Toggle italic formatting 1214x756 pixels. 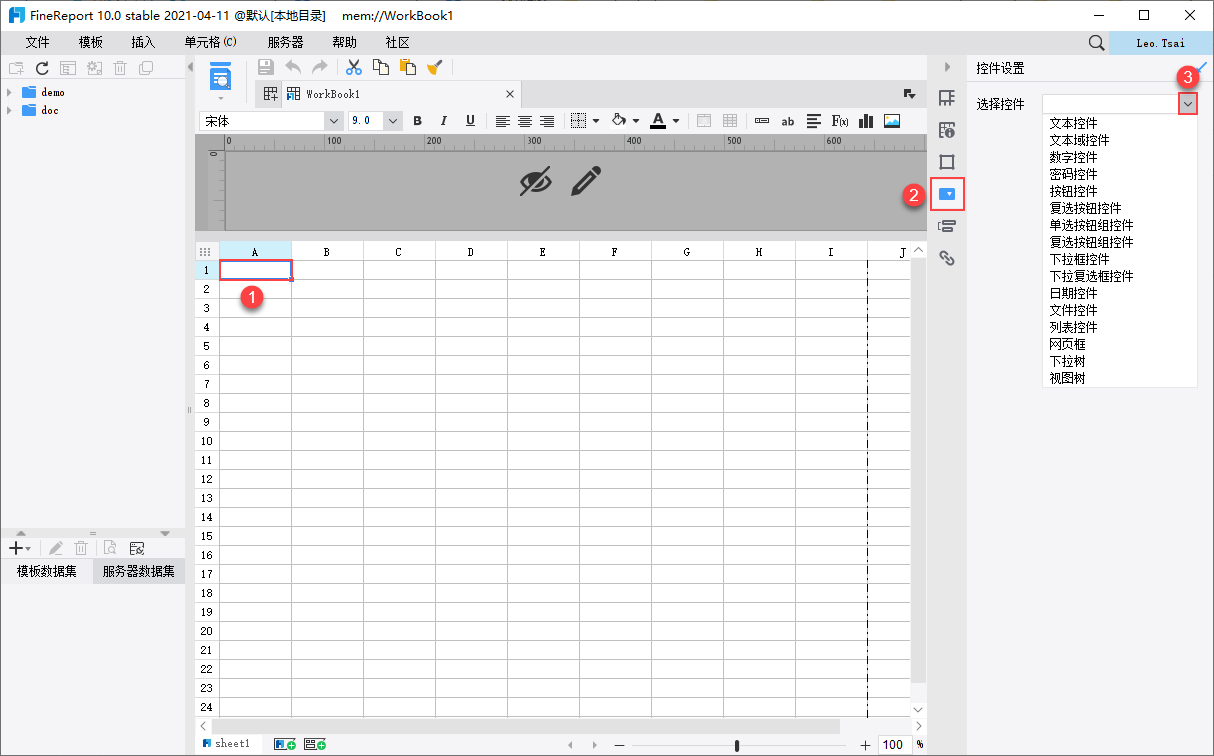tap(443, 121)
